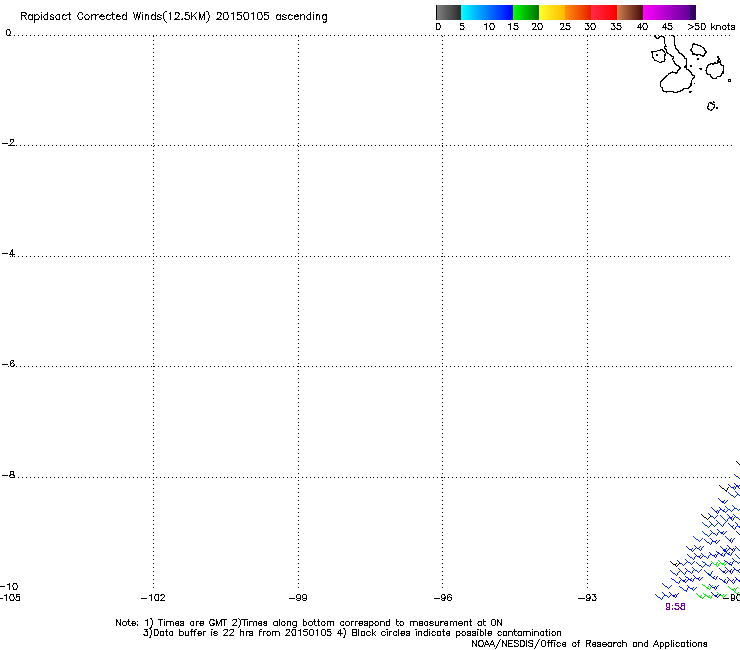This screenshot has height=650, width=740.
Task: Click the -10 latitude axis label
Action: tap(9, 587)
